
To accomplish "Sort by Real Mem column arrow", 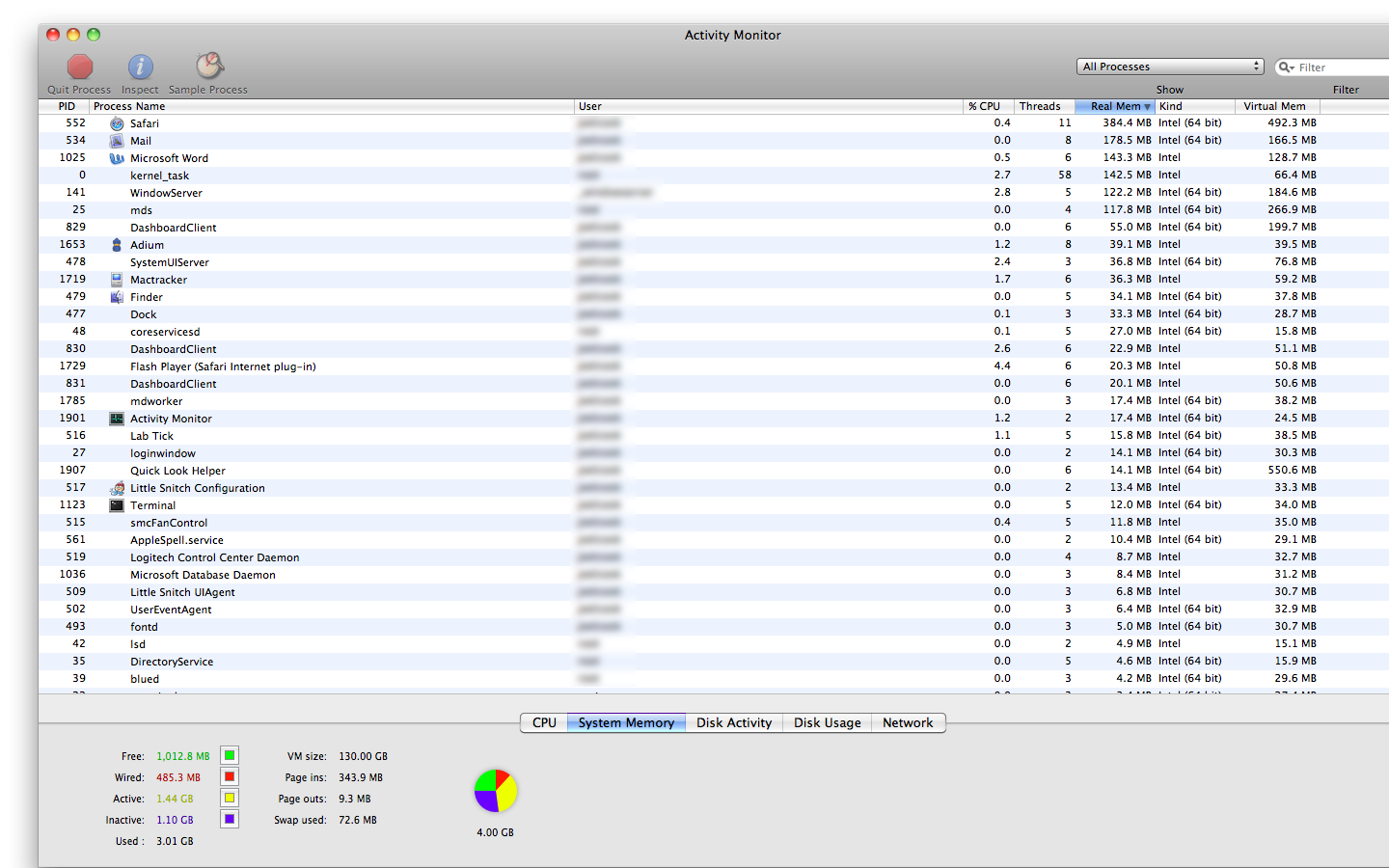I will pyautogui.click(x=1147, y=107).
